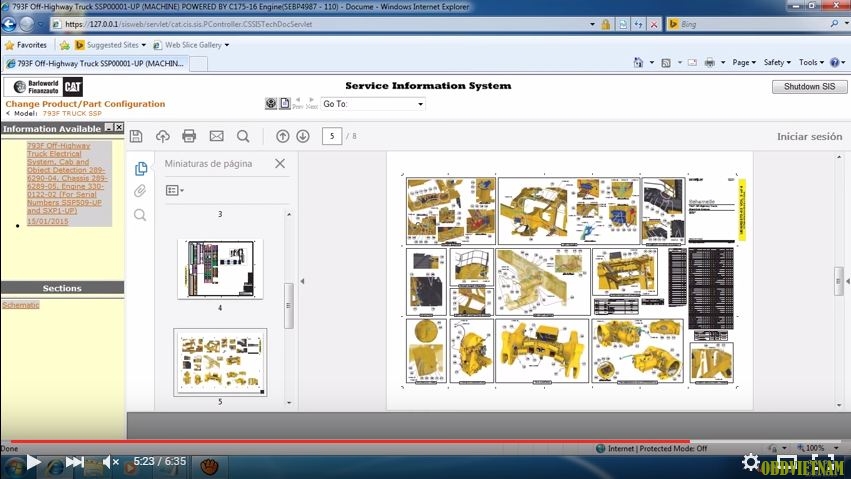Open the Tools menu dropdown
851x479 pixels.
(x=812, y=62)
